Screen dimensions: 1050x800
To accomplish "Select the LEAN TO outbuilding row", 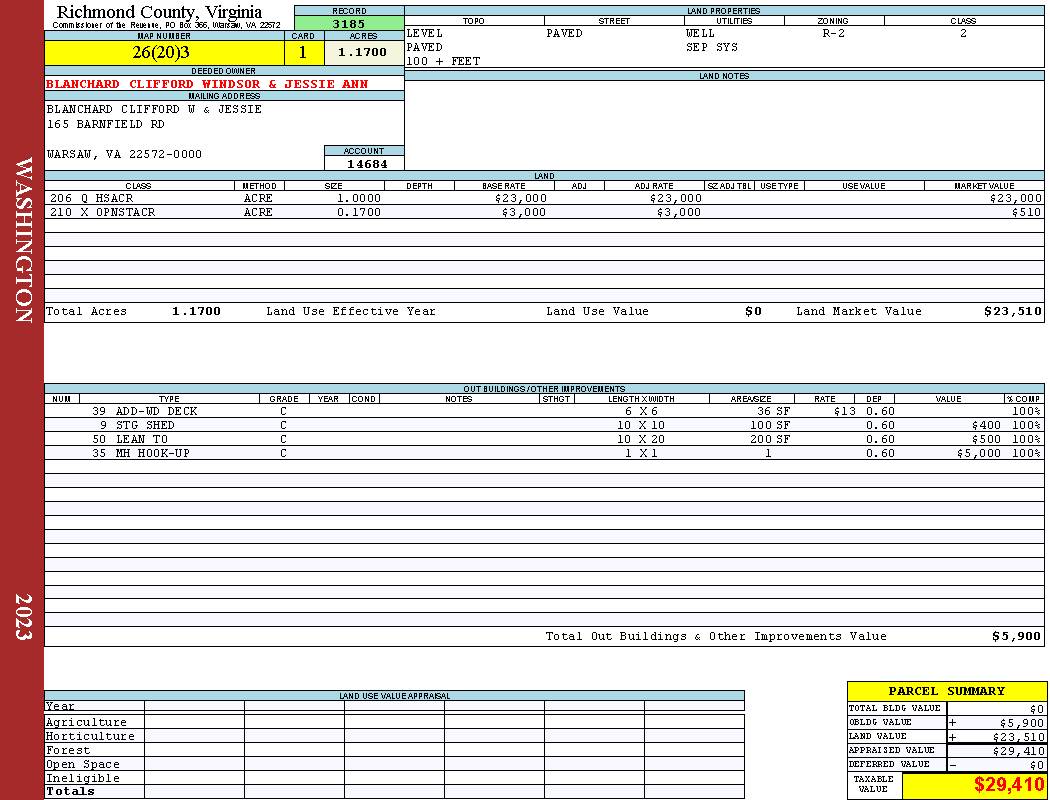I will click(x=544, y=439).
